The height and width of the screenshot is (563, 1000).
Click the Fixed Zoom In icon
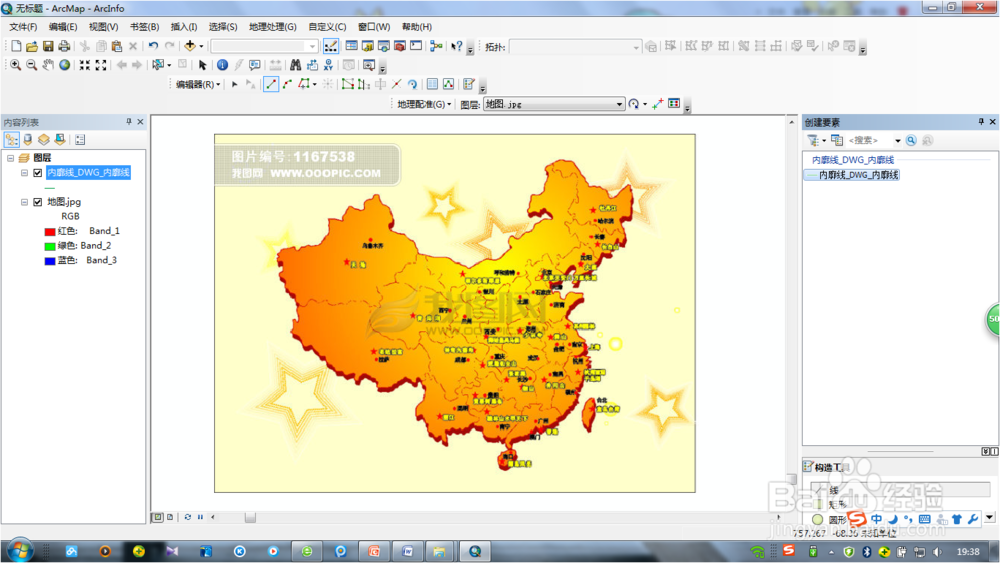point(84,65)
